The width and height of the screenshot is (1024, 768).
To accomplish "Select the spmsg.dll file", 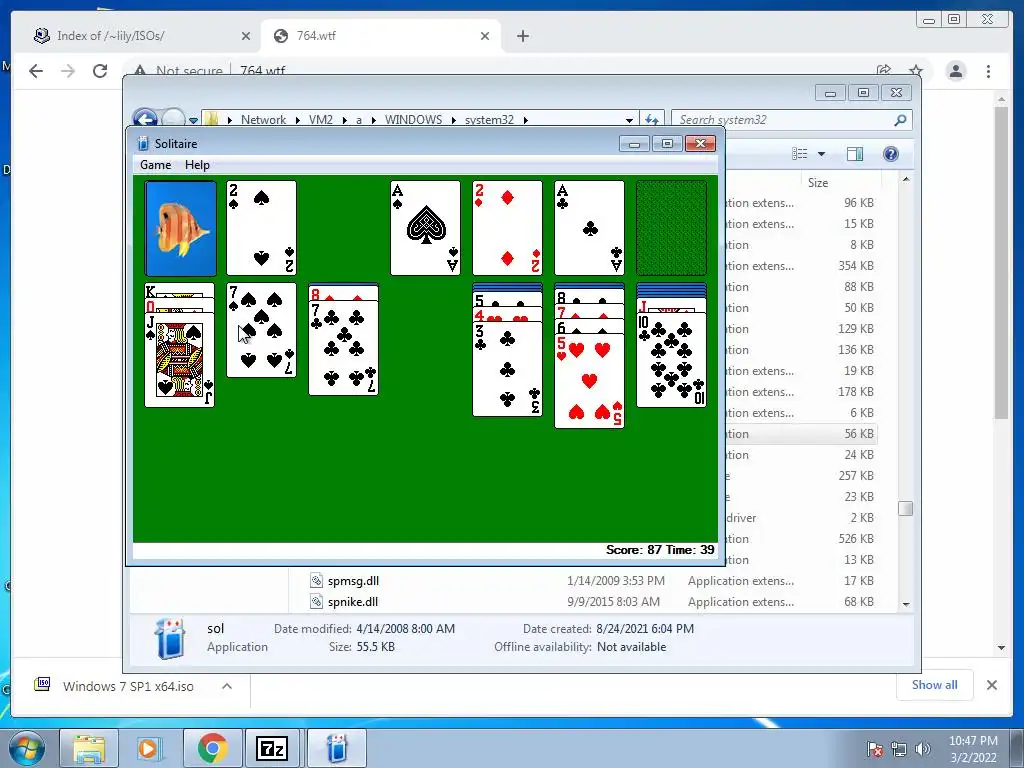I will point(353,581).
